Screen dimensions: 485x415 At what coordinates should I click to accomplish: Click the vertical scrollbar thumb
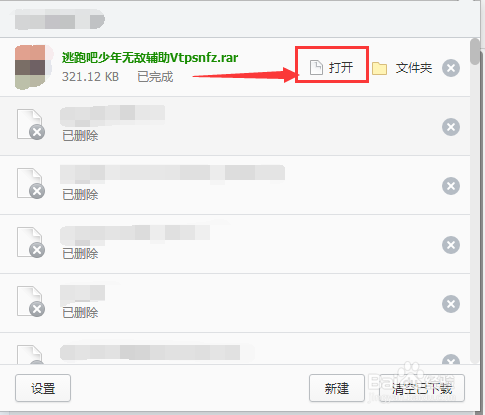pos(474,52)
